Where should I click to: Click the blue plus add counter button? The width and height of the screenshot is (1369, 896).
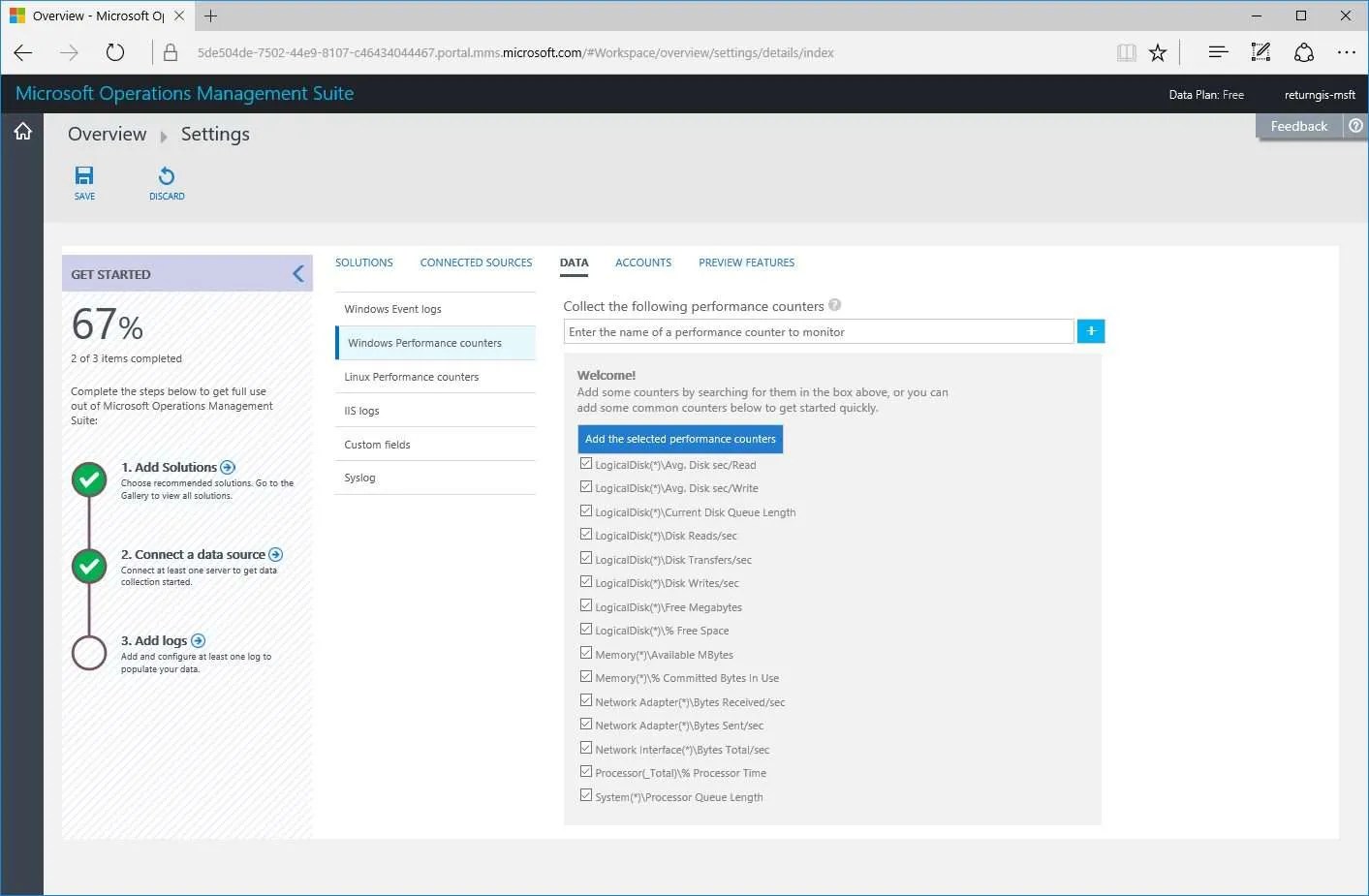[x=1091, y=331]
